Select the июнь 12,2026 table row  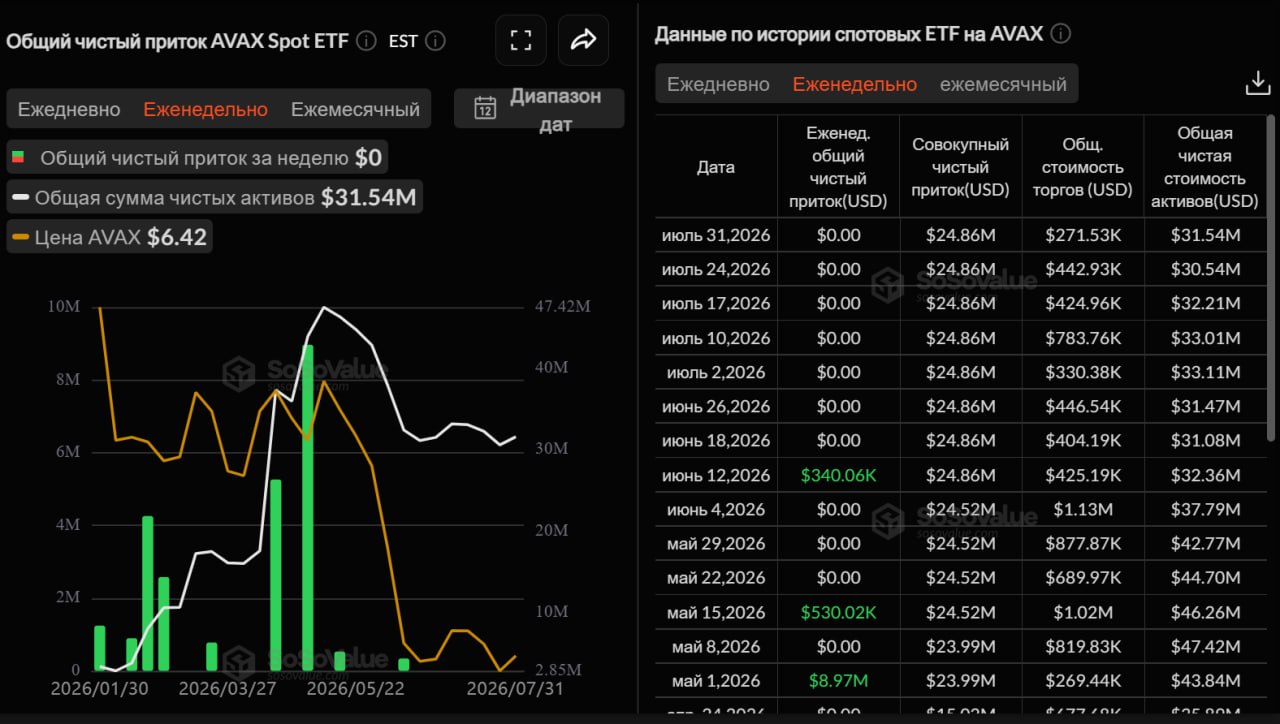tap(961, 475)
